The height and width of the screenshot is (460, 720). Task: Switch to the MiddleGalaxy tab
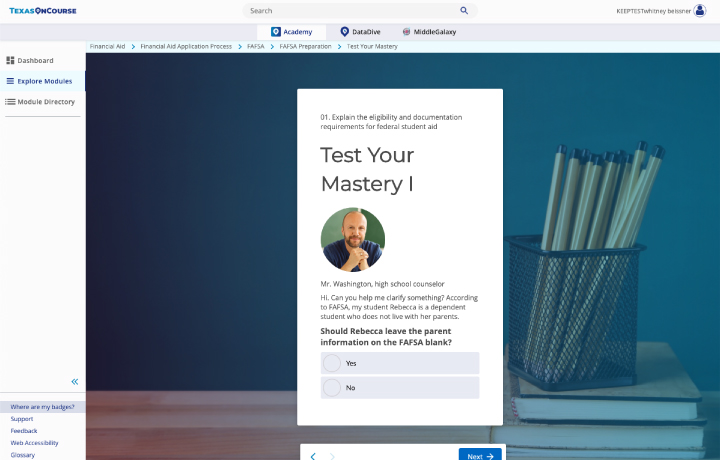click(x=429, y=32)
